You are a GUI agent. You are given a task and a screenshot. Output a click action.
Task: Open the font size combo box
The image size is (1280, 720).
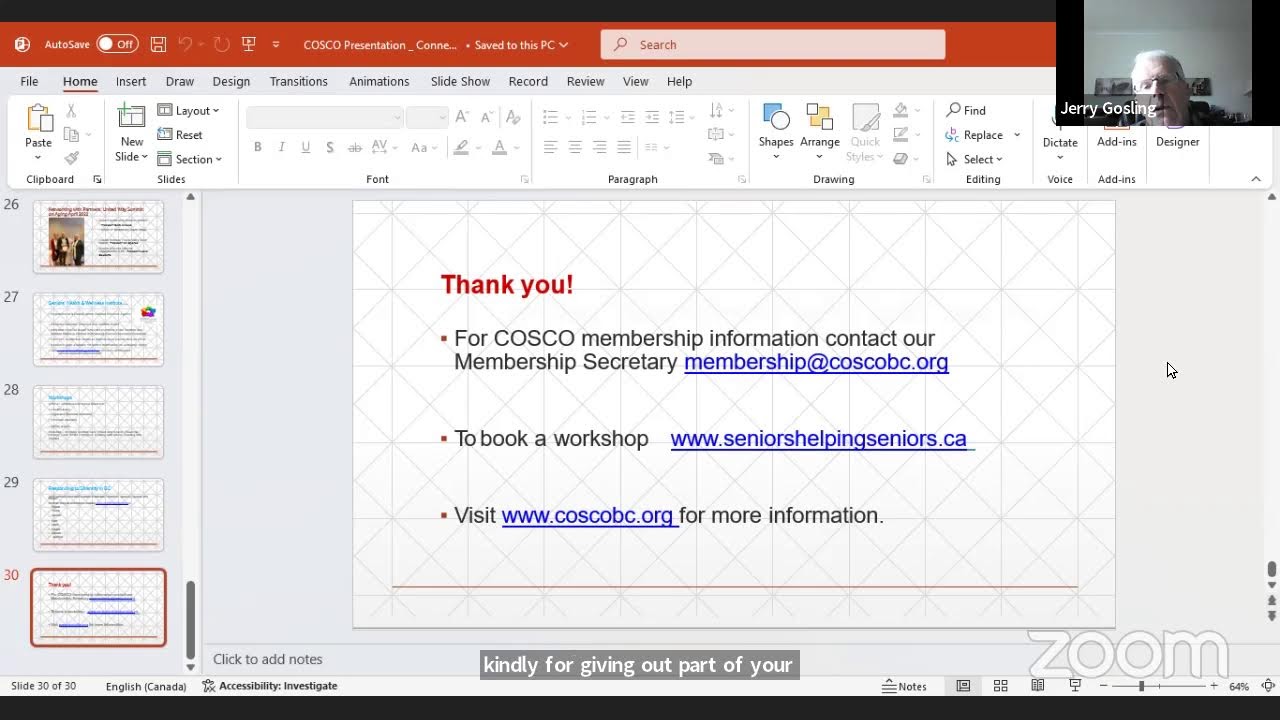click(427, 117)
